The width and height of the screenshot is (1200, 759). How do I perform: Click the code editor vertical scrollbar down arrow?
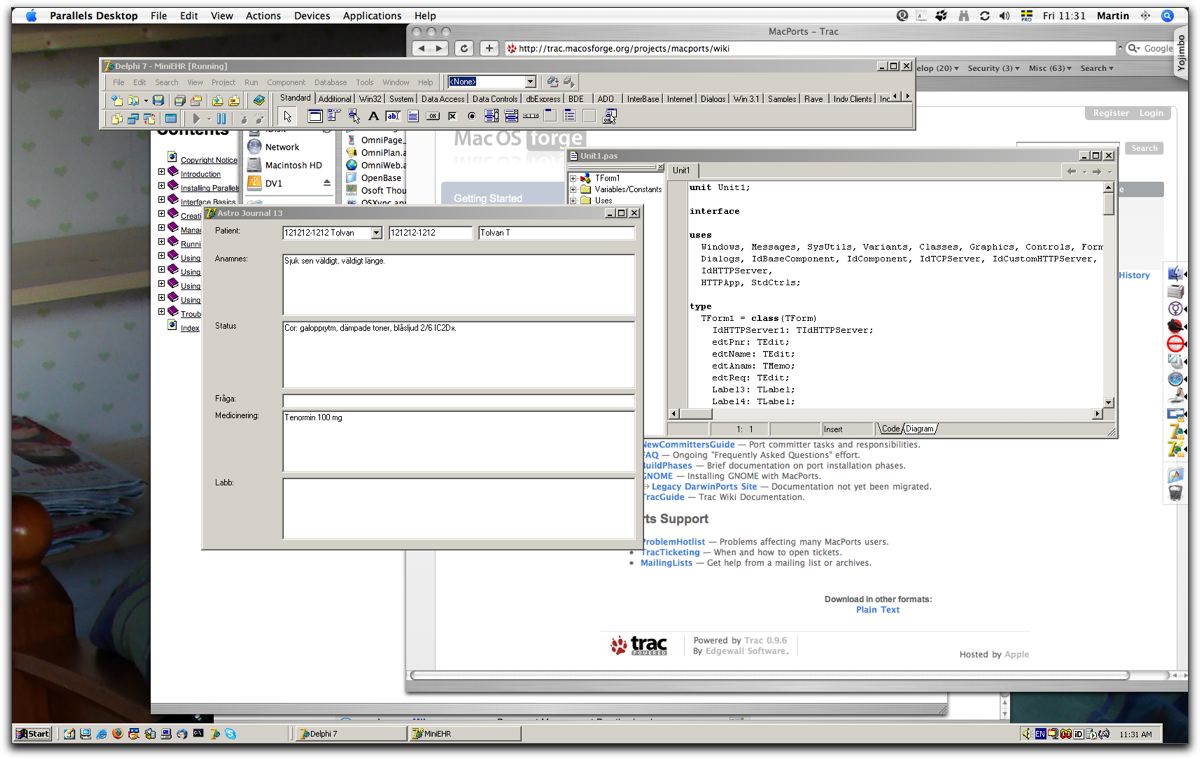[1108, 402]
